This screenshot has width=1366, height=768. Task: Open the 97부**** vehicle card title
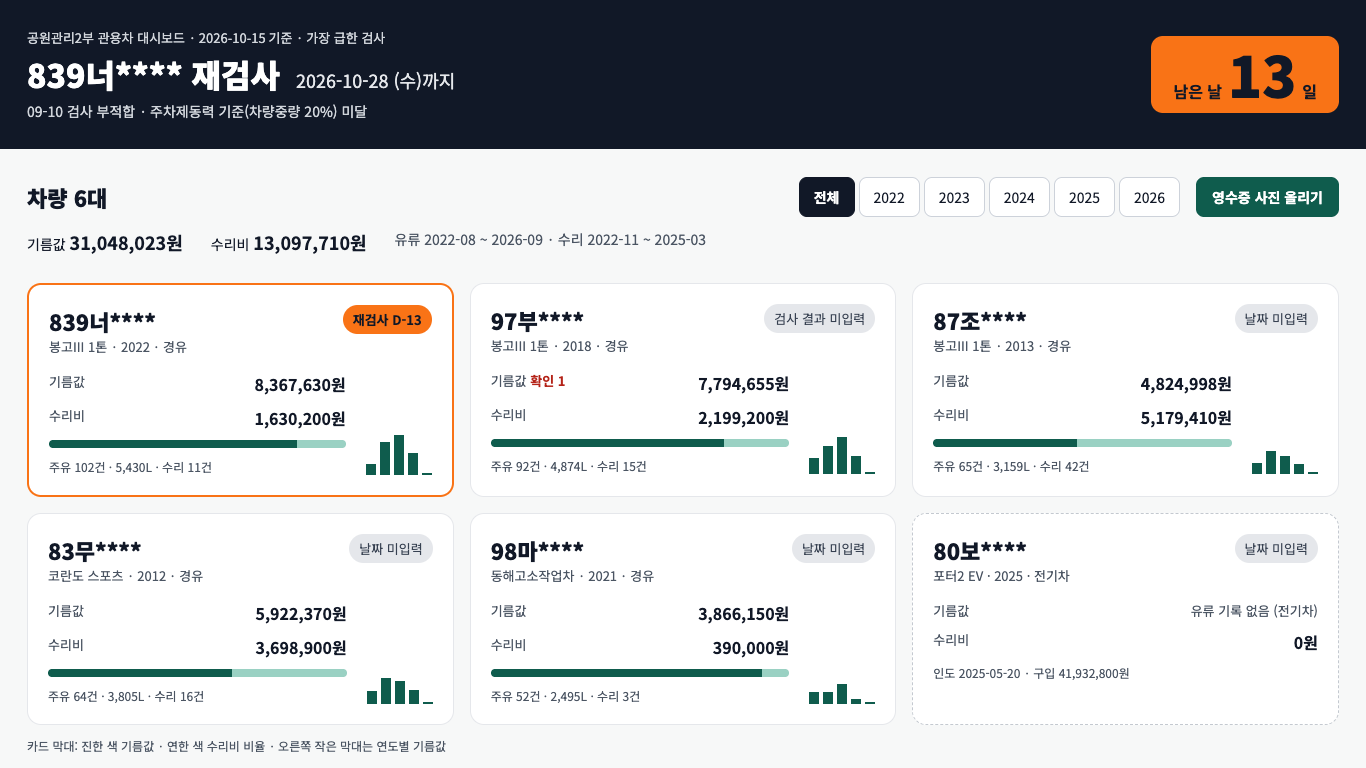pyautogui.click(x=537, y=321)
